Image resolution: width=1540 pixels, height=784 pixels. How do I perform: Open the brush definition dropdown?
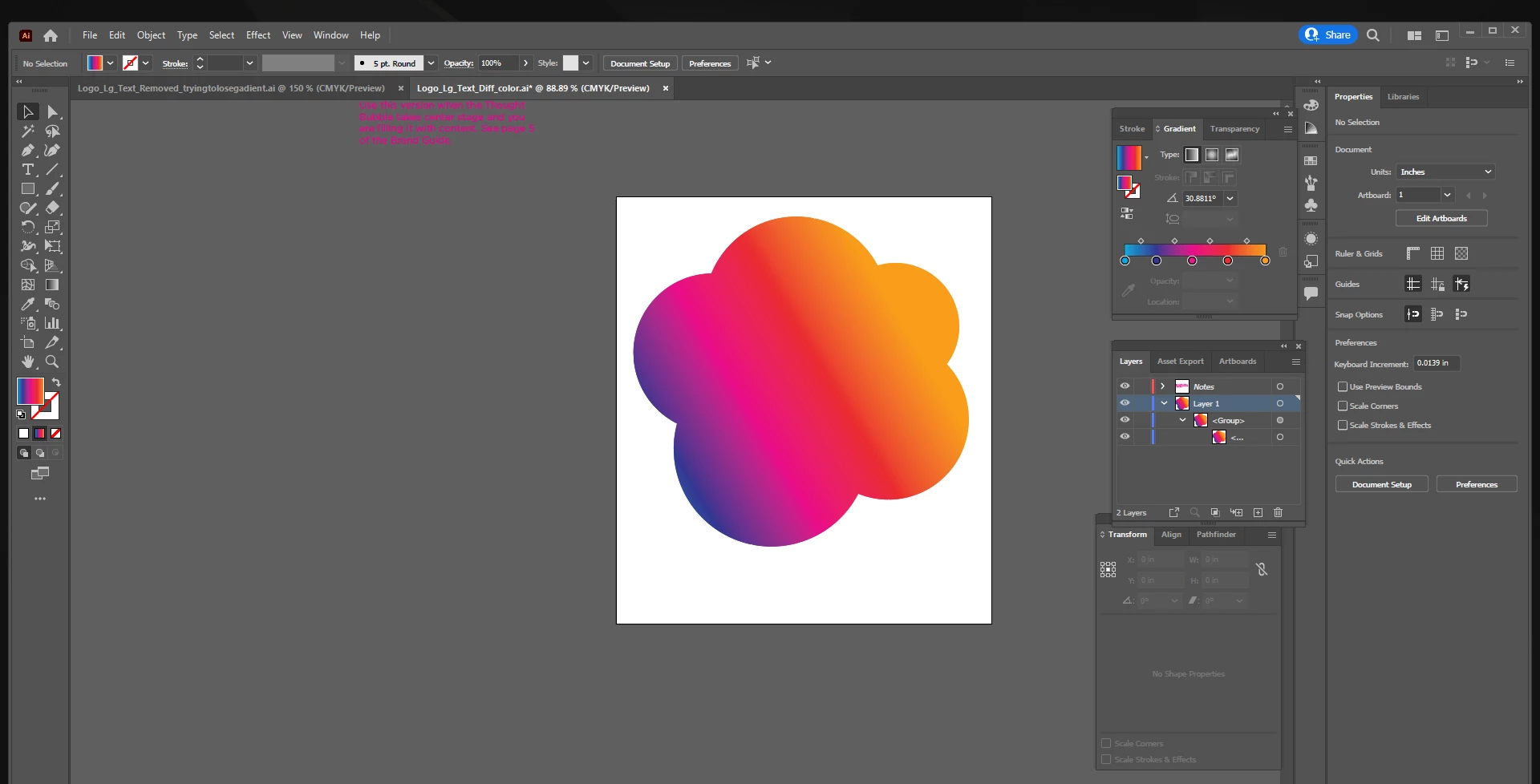coord(431,63)
